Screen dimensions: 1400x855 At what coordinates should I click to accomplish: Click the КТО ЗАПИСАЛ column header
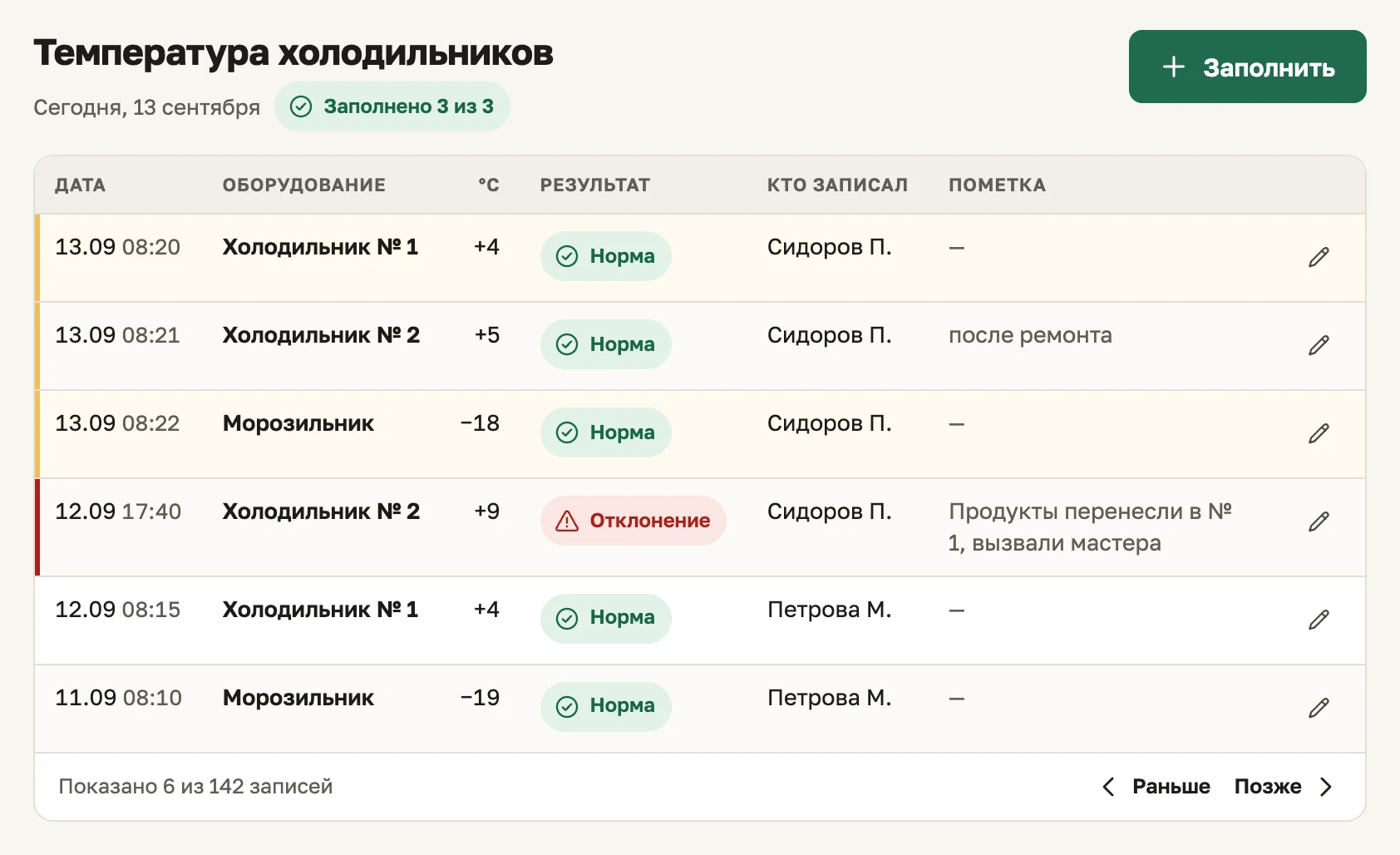837,185
